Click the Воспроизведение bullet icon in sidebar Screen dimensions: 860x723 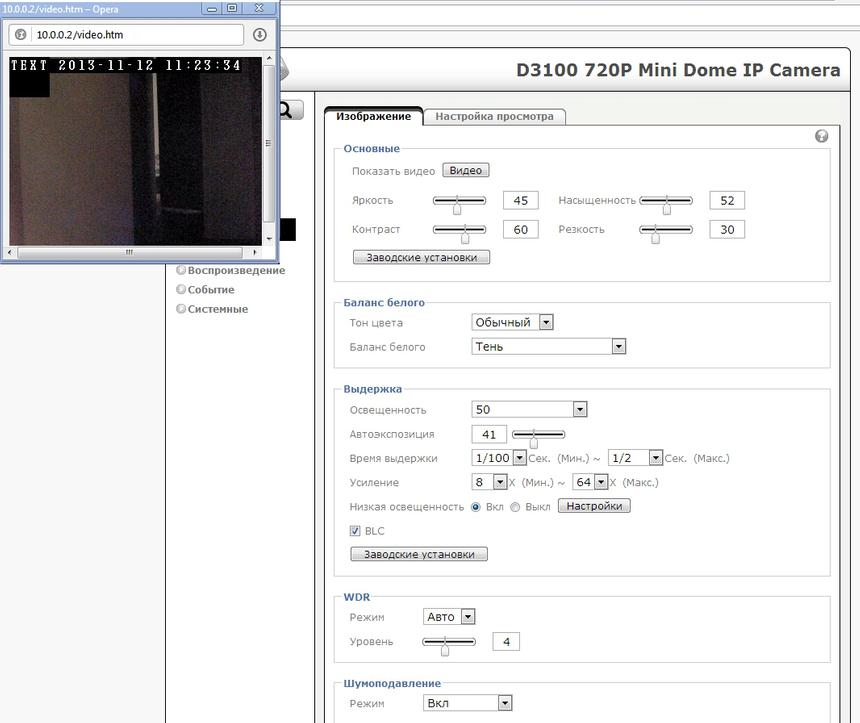(x=181, y=270)
